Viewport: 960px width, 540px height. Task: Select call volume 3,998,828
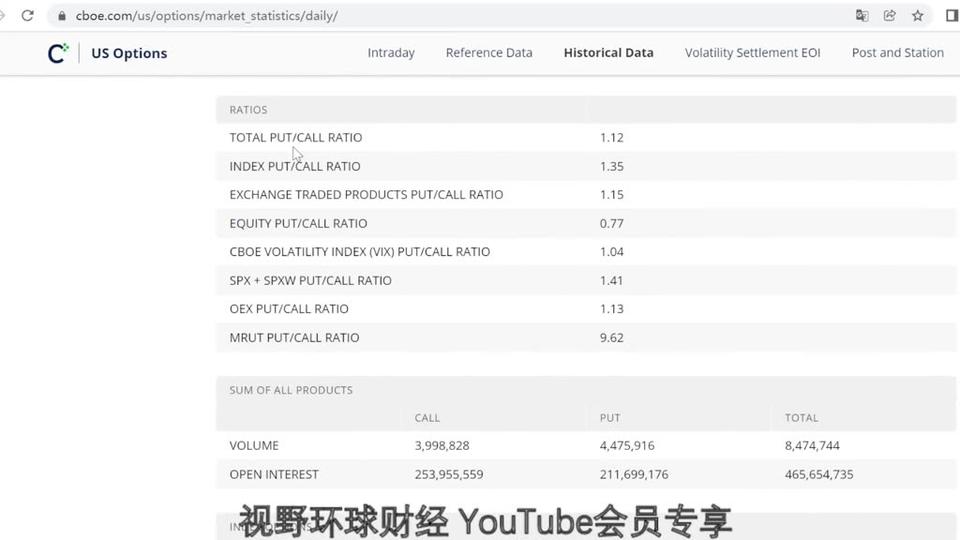point(442,446)
